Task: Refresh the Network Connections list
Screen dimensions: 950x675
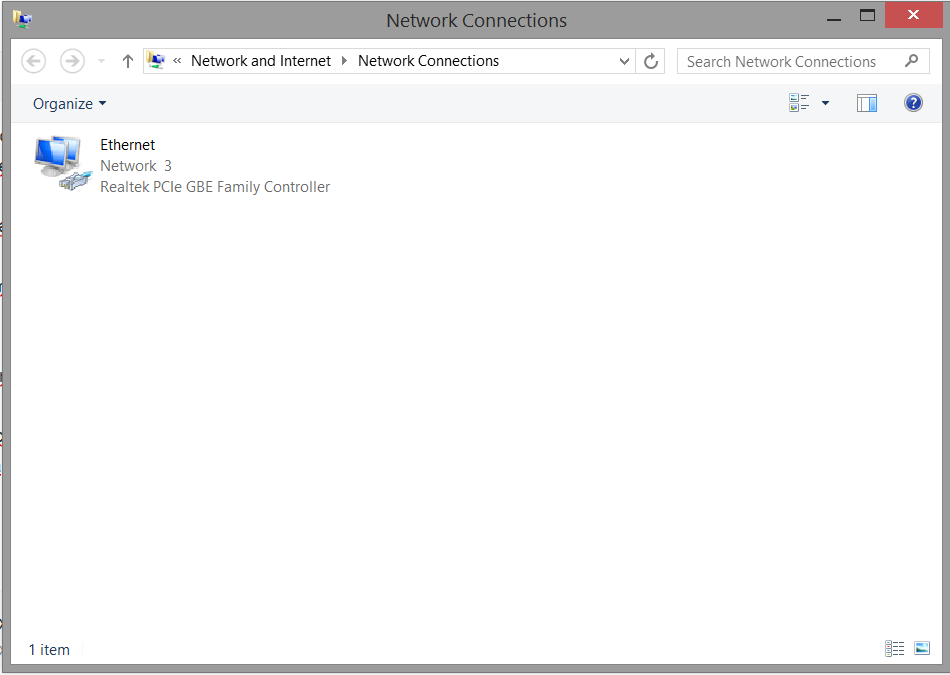Action: [x=651, y=61]
